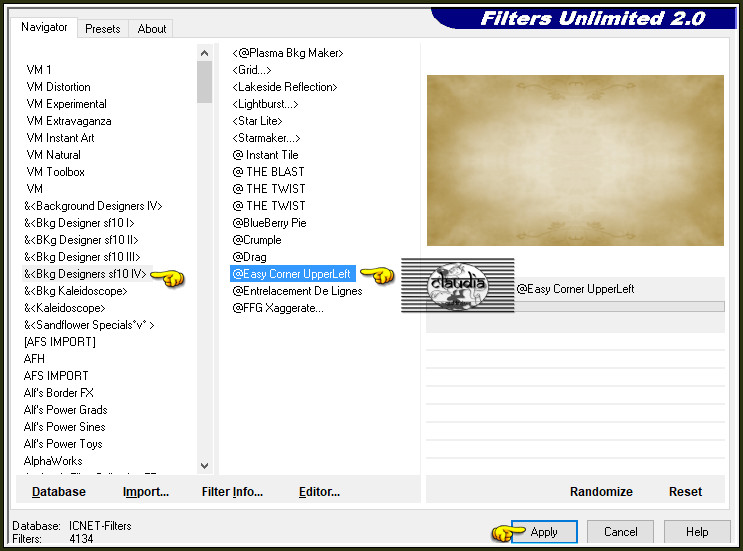This screenshot has height=551, width=743.
Task: Choose <Lightburst...> filter
Action: [265, 104]
